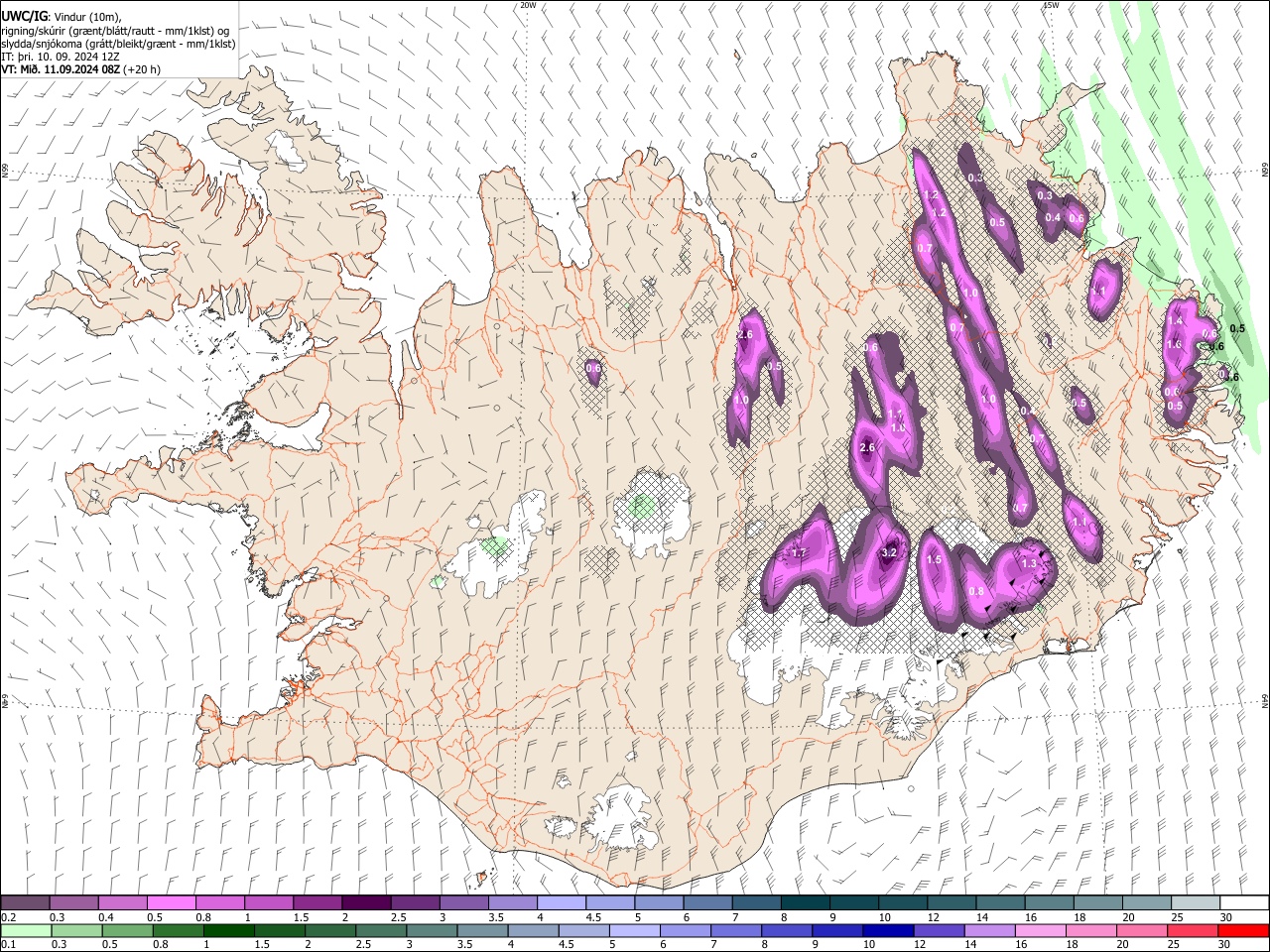Image resolution: width=1270 pixels, height=952 pixels.
Task: Click the 1.6 value in the eastern snow patch
Action: click(1174, 344)
